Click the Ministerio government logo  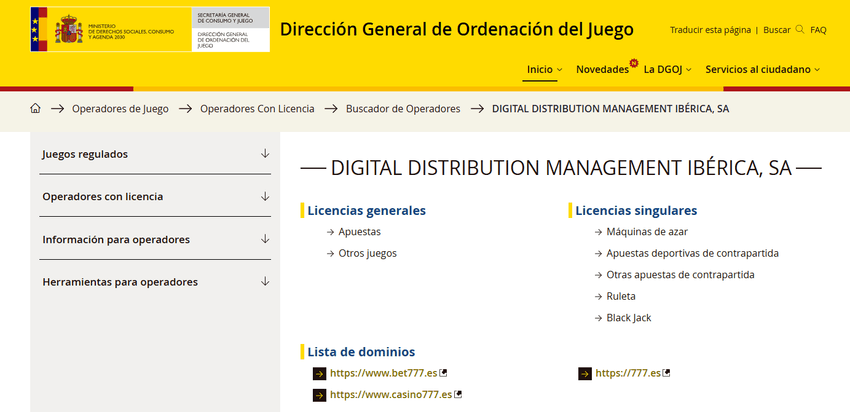point(111,29)
